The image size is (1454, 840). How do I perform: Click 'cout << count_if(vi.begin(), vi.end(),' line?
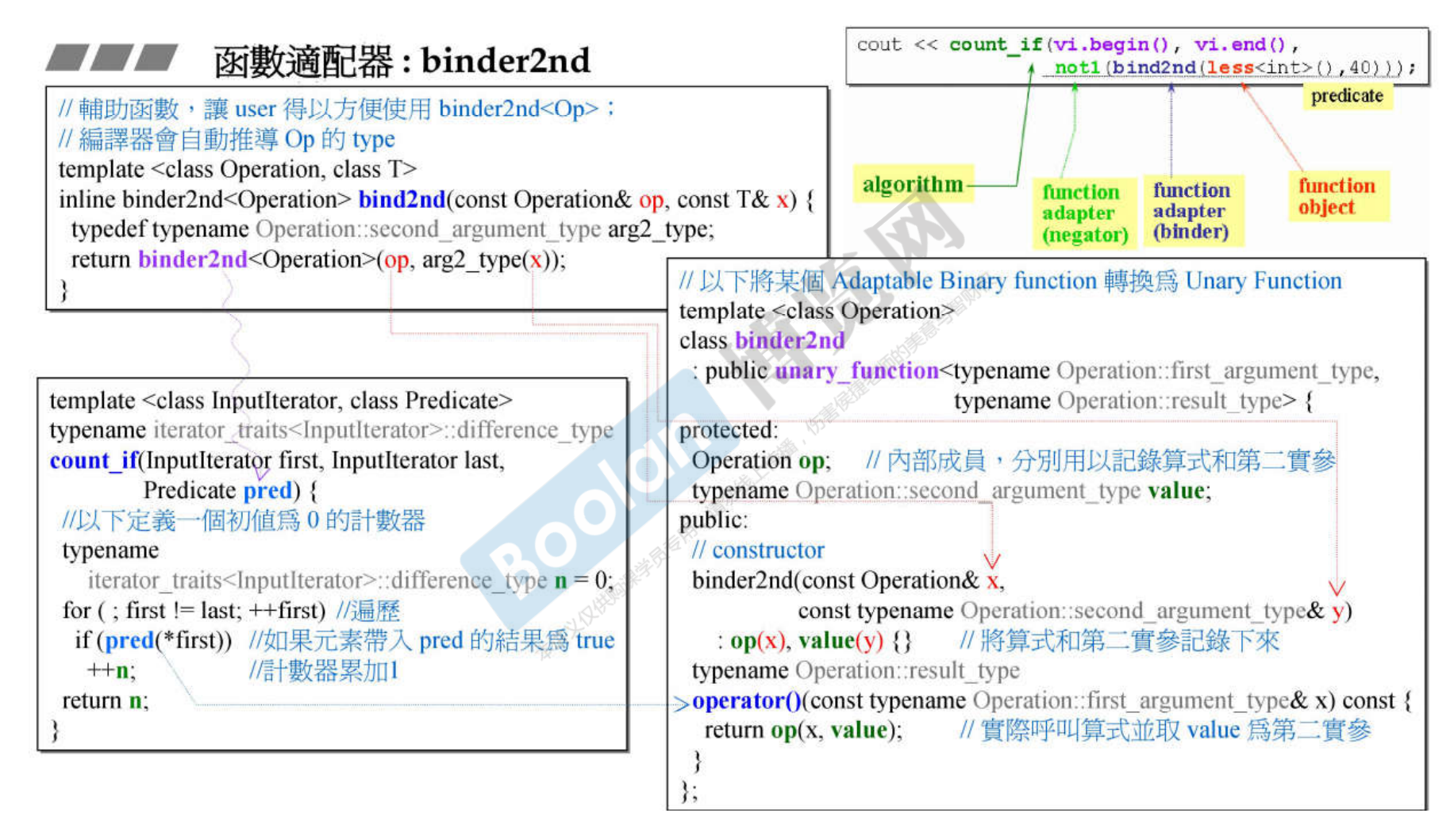(x=1077, y=44)
